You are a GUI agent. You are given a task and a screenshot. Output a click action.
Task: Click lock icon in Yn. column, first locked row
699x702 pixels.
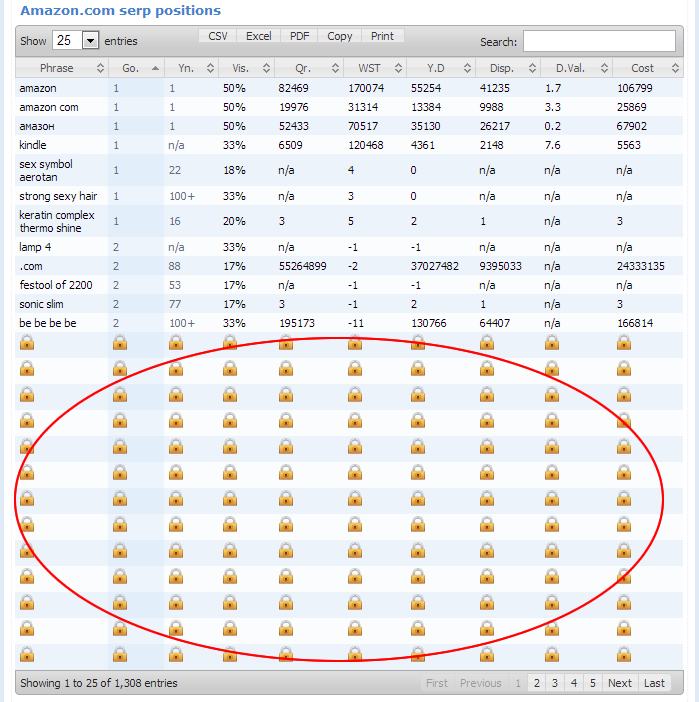(x=176, y=343)
